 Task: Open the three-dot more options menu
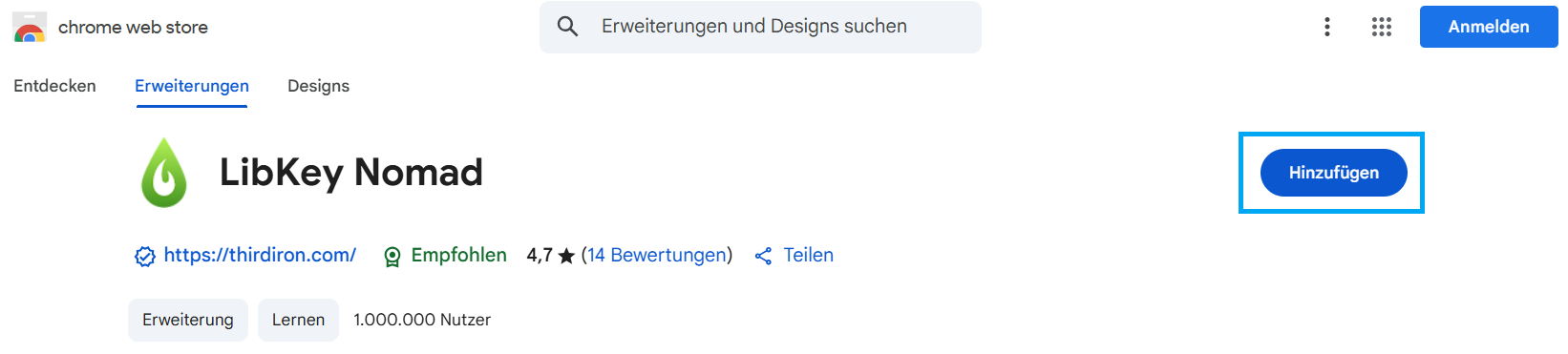(1326, 27)
